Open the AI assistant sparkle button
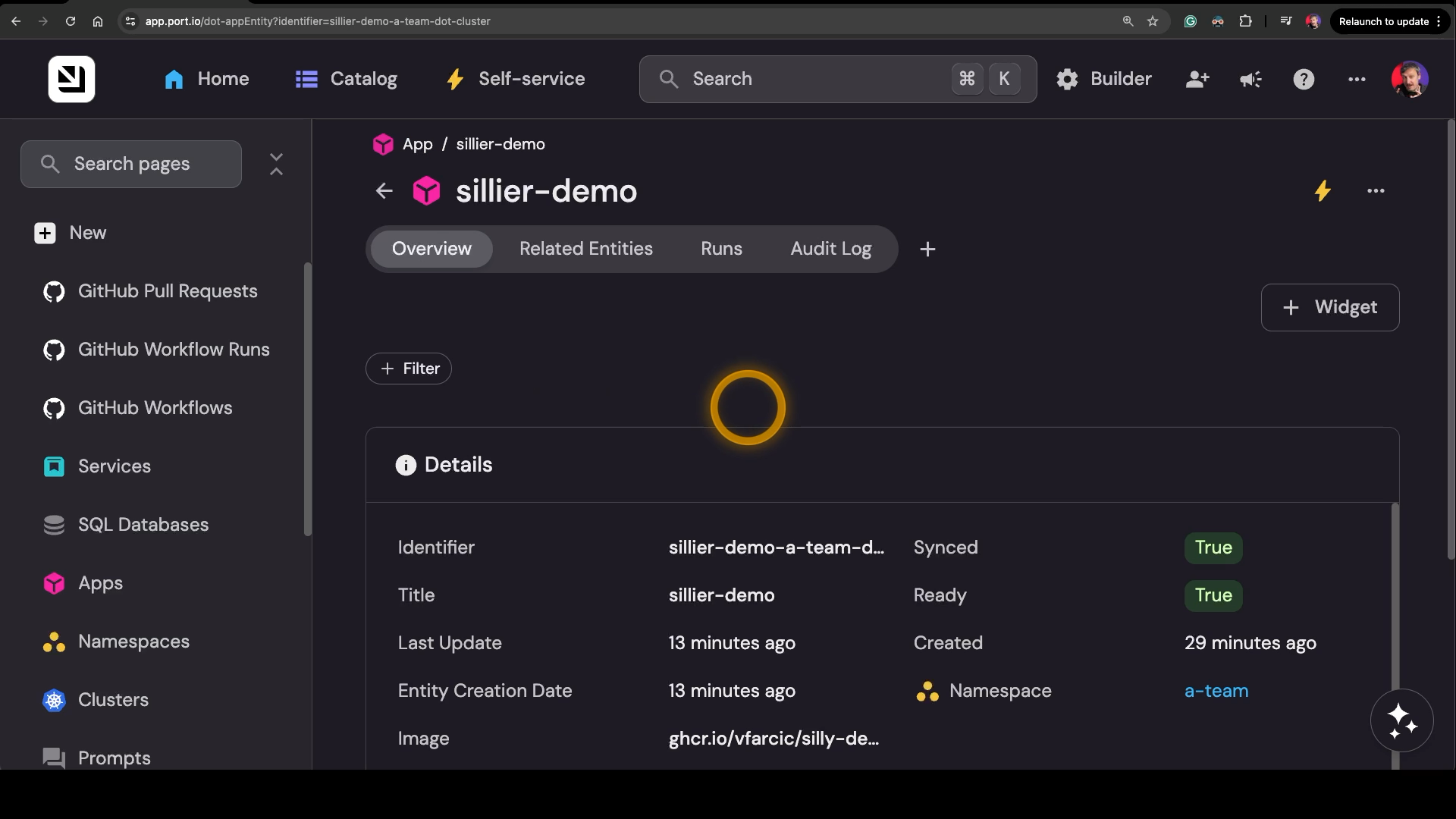Viewport: 1456px width, 819px height. 1401,720
